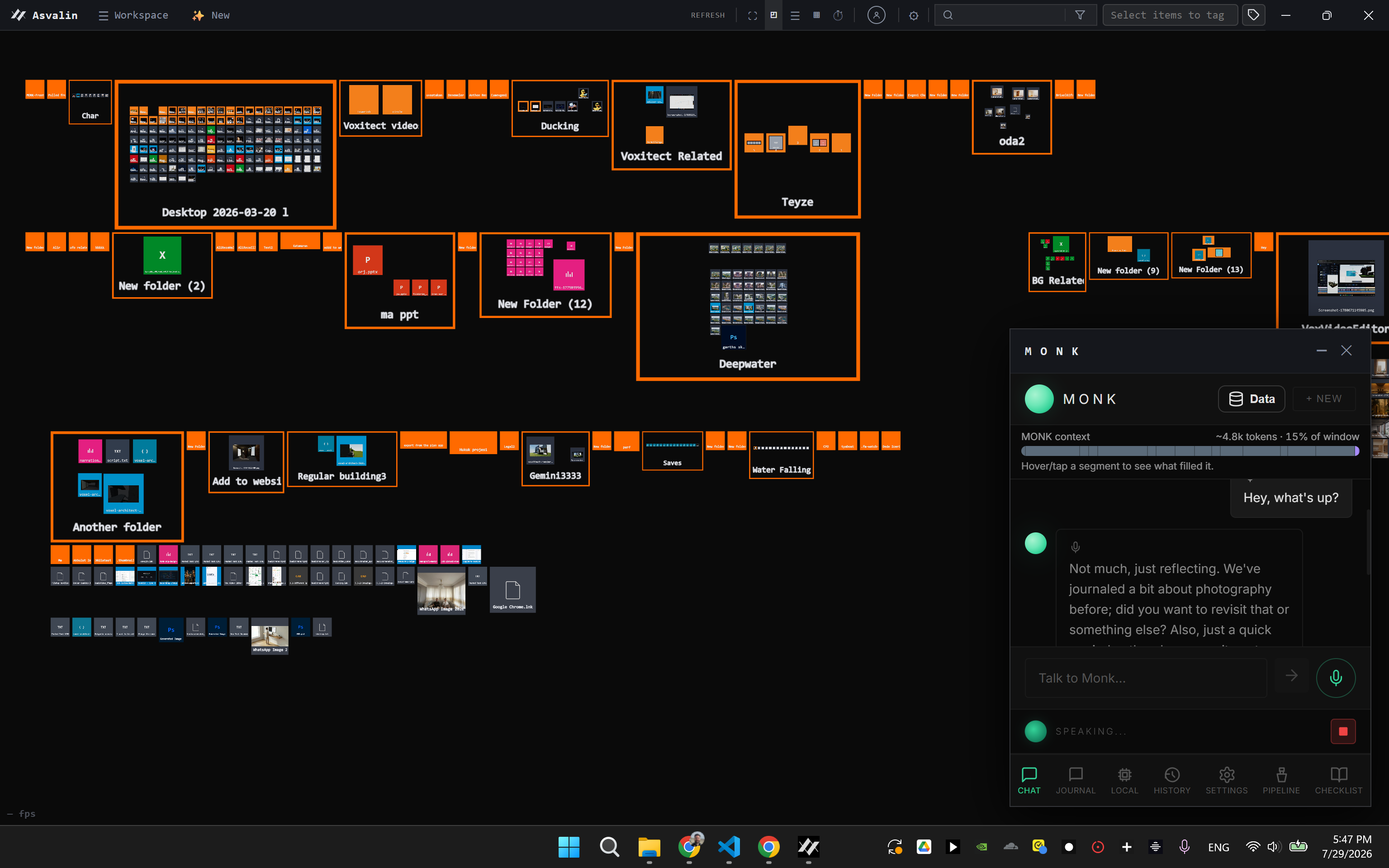Select the 'Google Chrome.lnk' file
The height and width of the screenshot is (868, 1389).
pyautogui.click(x=512, y=589)
